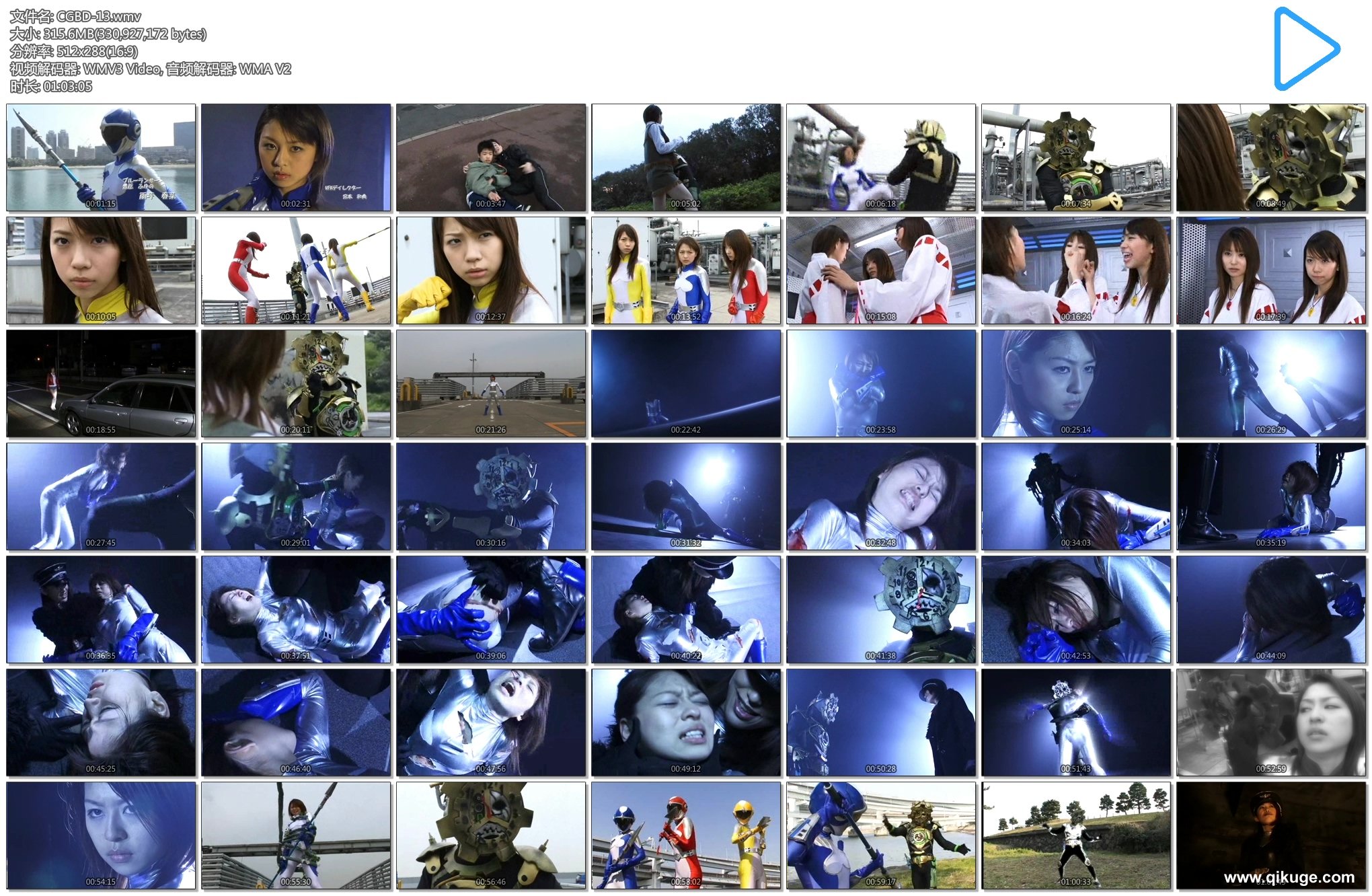
Task: Click the grayscale frame at 00:52:59
Action: click(1271, 722)
